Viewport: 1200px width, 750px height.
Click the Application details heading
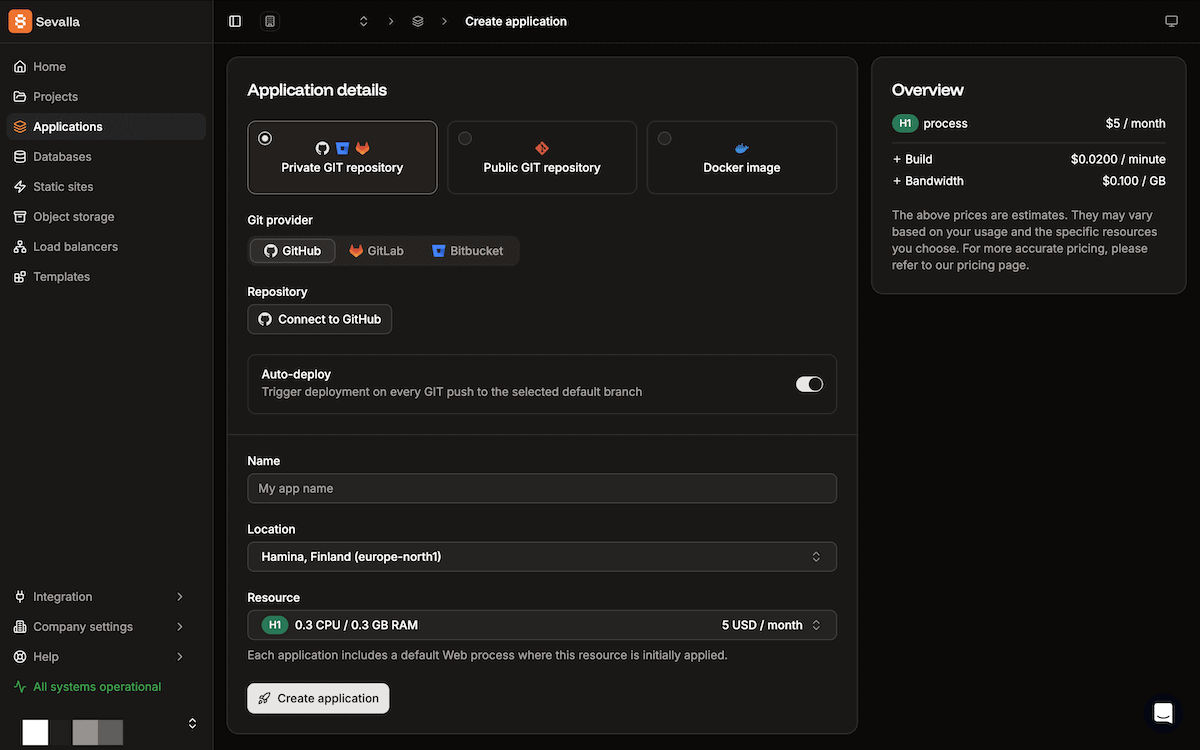tap(317, 90)
